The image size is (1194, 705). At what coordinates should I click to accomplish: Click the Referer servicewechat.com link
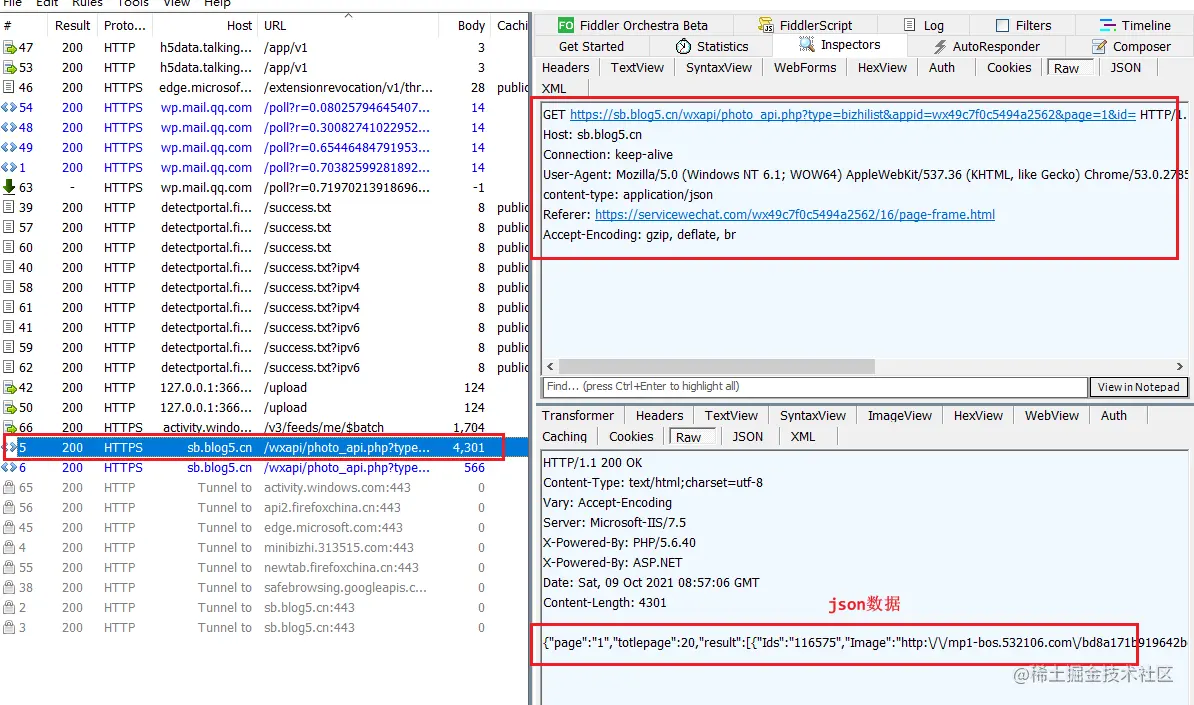[x=794, y=215]
